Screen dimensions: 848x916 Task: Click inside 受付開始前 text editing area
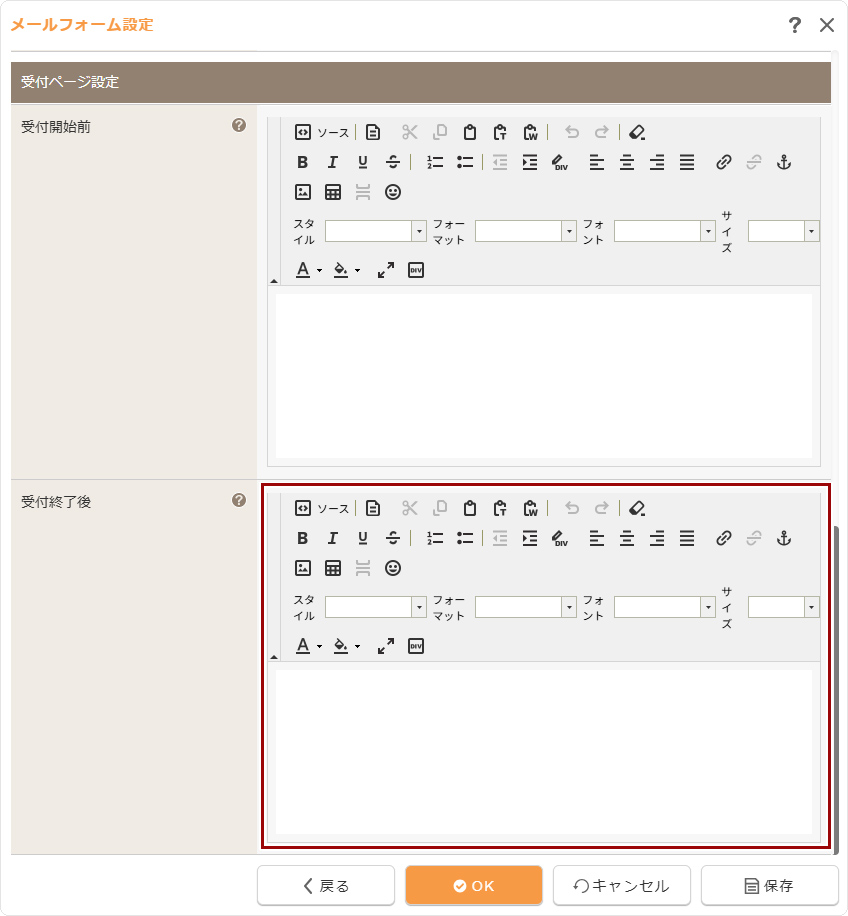coord(544,375)
